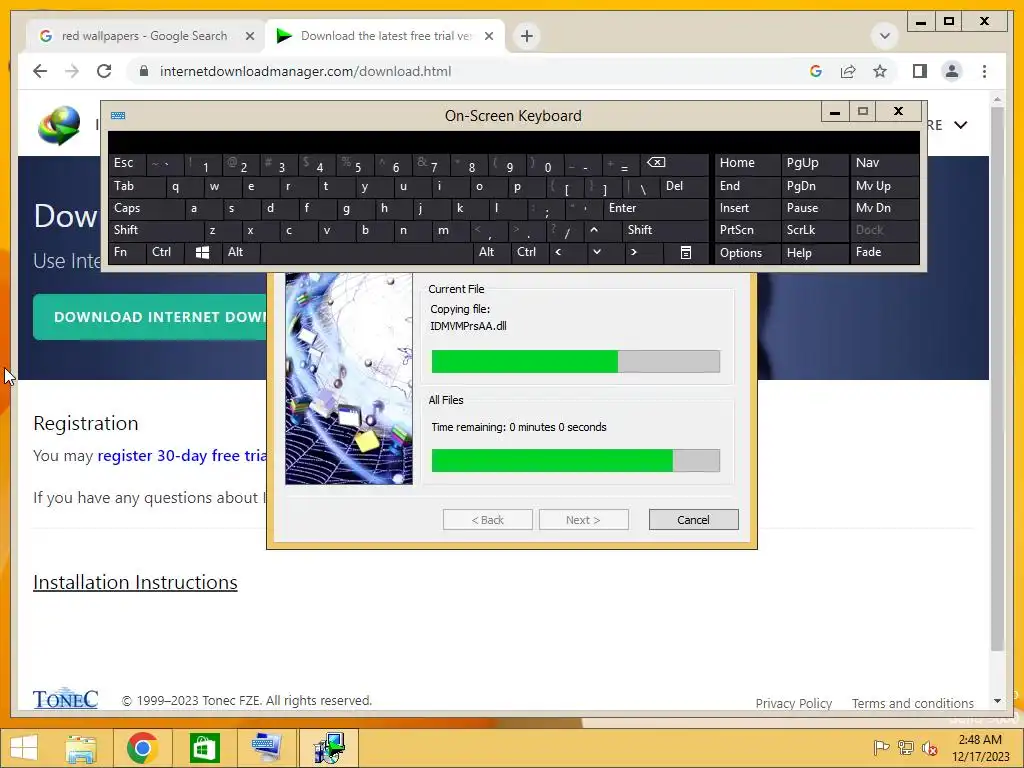Open the Privacy Policy link
The width and height of the screenshot is (1024, 768).
point(793,703)
